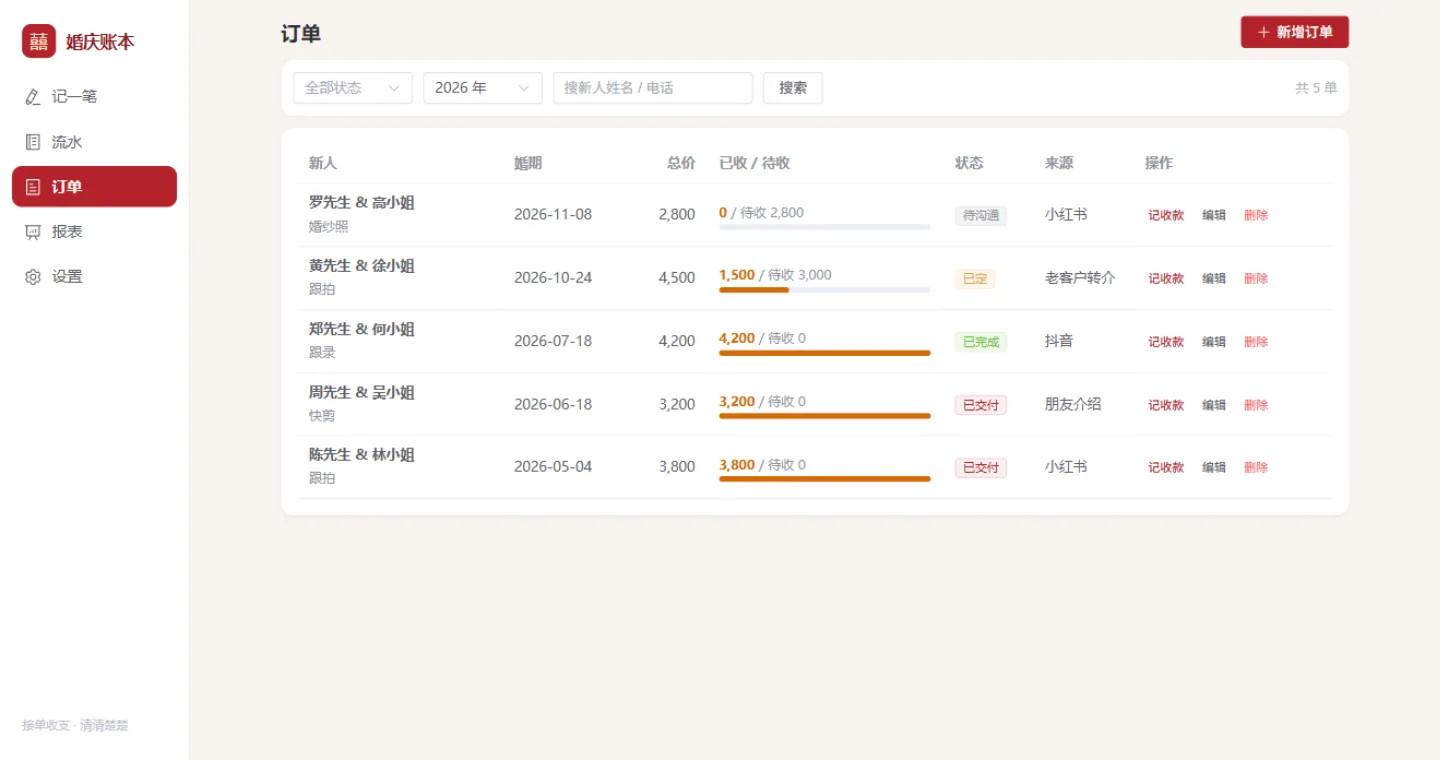
Task: Click the 老客户转介 source cell
Action: tap(1080, 278)
